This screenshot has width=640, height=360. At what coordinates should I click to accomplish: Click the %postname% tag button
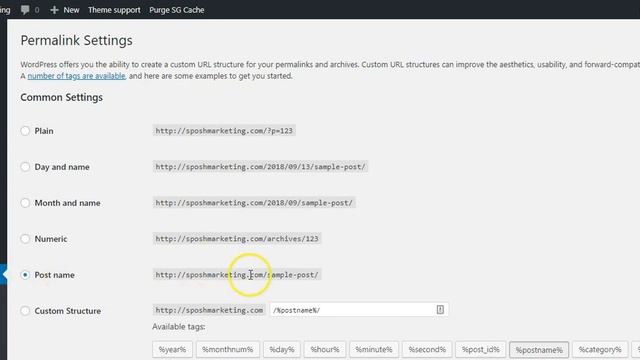(x=539, y=350)
